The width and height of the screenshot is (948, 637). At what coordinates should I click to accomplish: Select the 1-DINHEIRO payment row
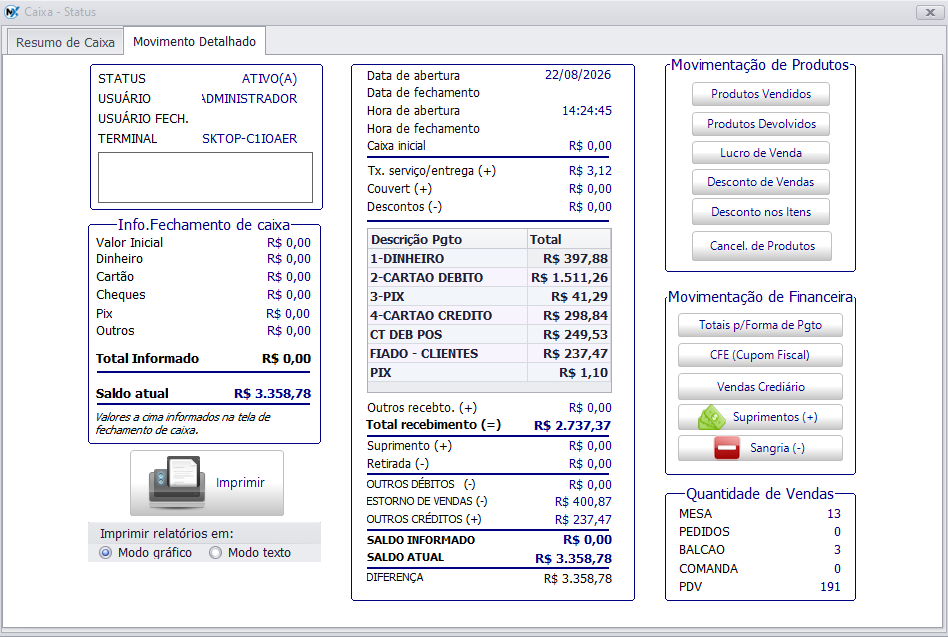tap(489, 259)
